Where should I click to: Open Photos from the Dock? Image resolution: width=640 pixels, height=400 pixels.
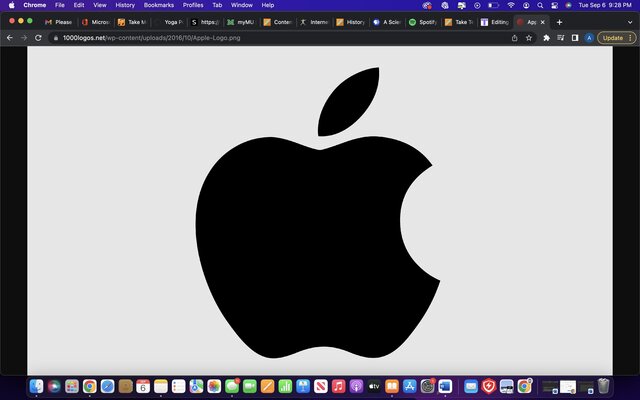[214, 386]
